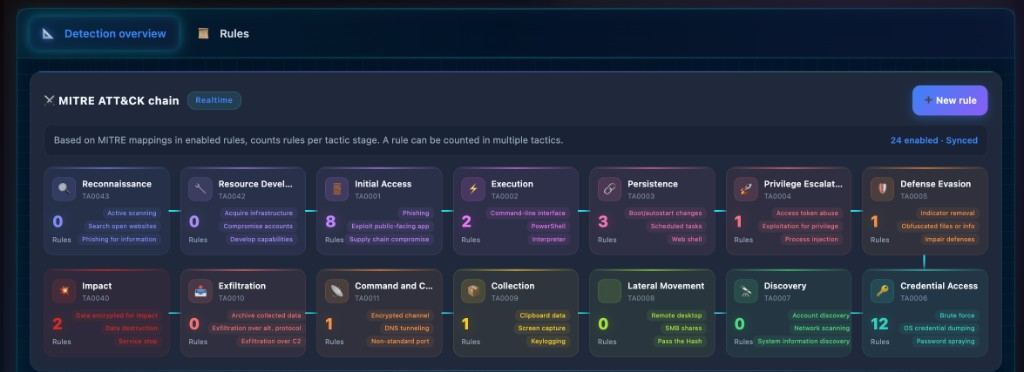Select the Password spraying tag
Image resolution: width=1024 pixels, height=372 pixels.
[x=945, y=341]
